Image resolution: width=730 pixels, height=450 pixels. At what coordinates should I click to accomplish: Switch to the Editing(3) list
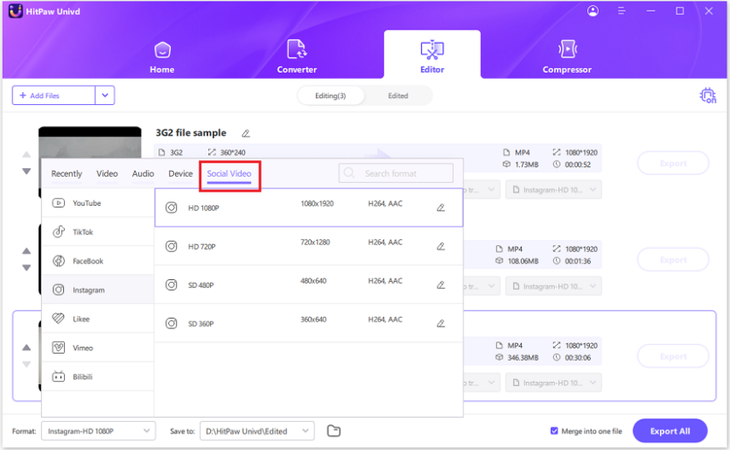pos(330,95)
